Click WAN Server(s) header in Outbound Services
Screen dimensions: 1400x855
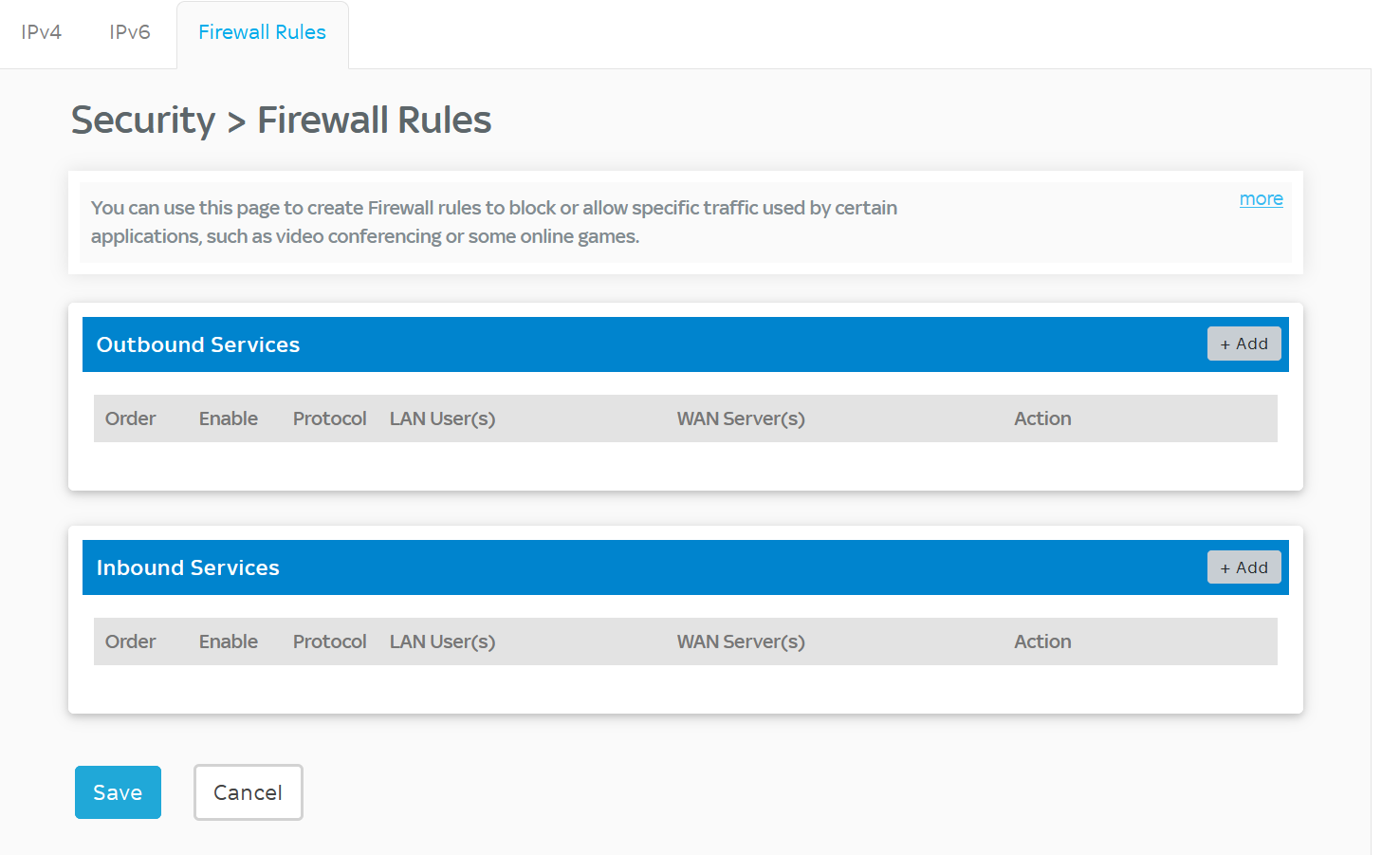click(x=740, y=418)
